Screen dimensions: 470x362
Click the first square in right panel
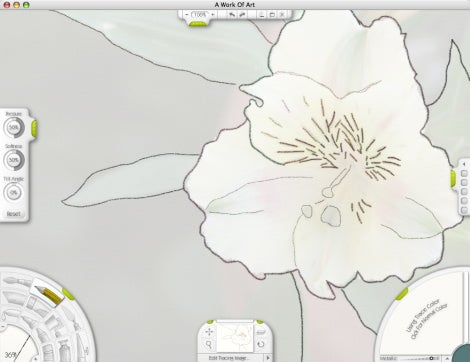(464, 173)
